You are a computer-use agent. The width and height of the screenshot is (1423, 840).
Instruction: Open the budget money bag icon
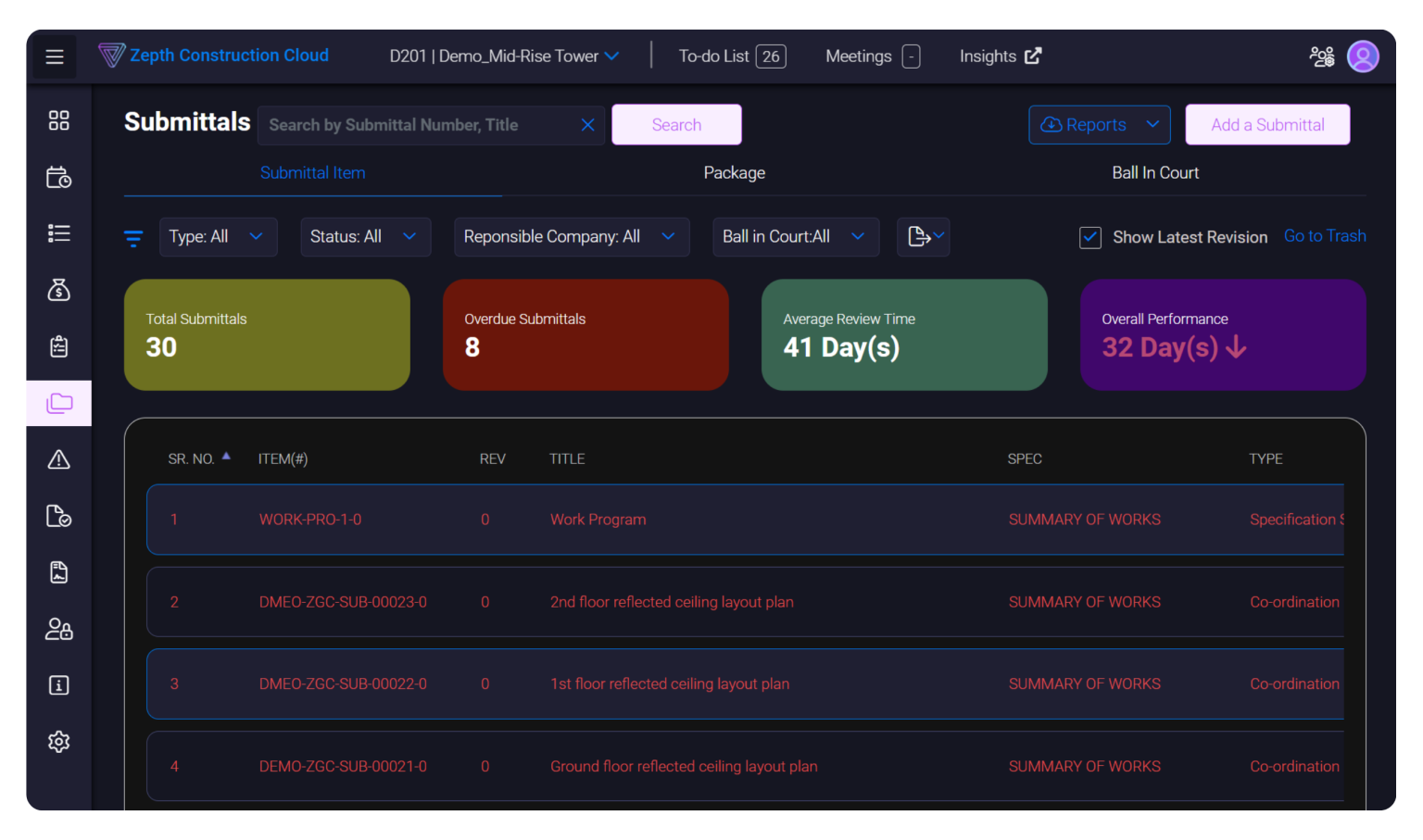pos(59,290)
